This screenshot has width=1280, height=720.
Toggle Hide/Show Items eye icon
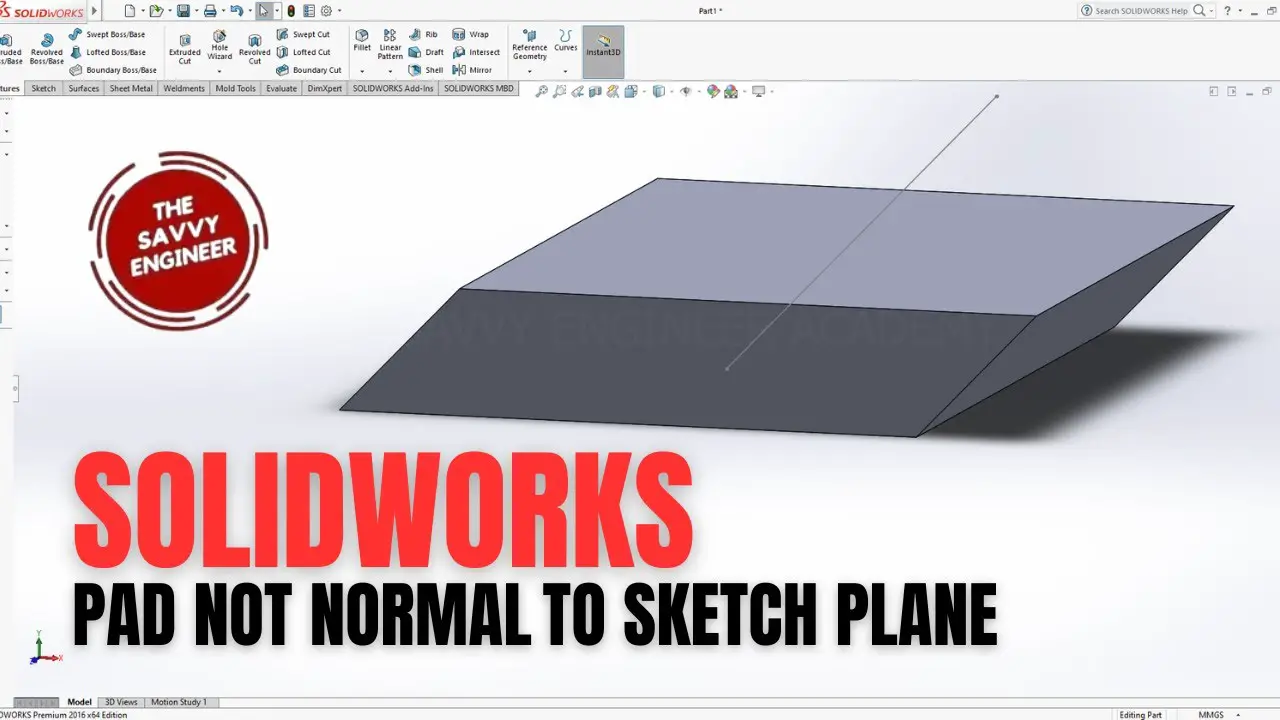click(685, 91)
